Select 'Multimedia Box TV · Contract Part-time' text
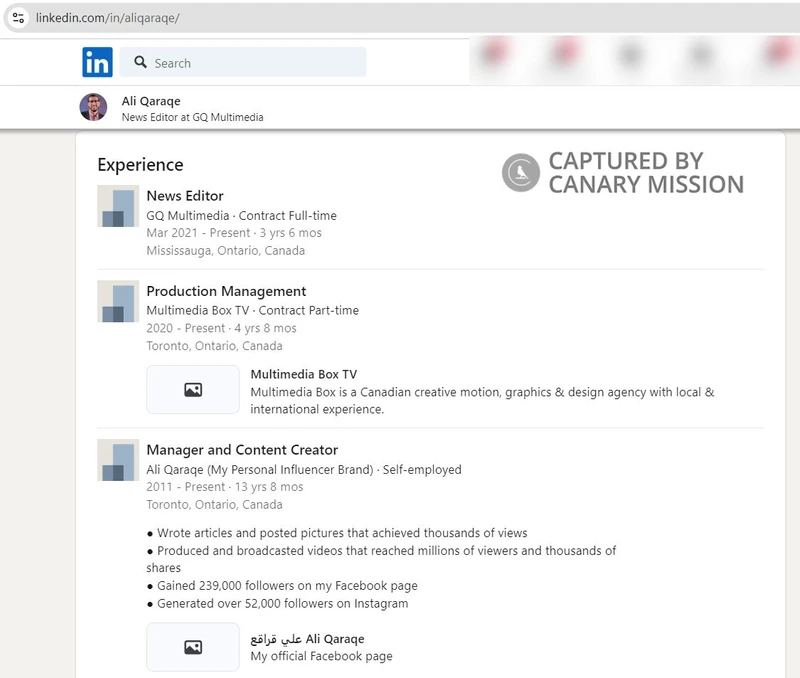This screenshot has width=800, height=678. (x=253, y=310)
